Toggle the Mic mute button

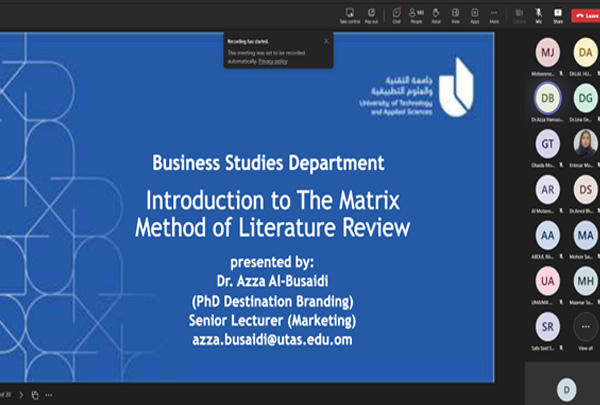(539, 14)
